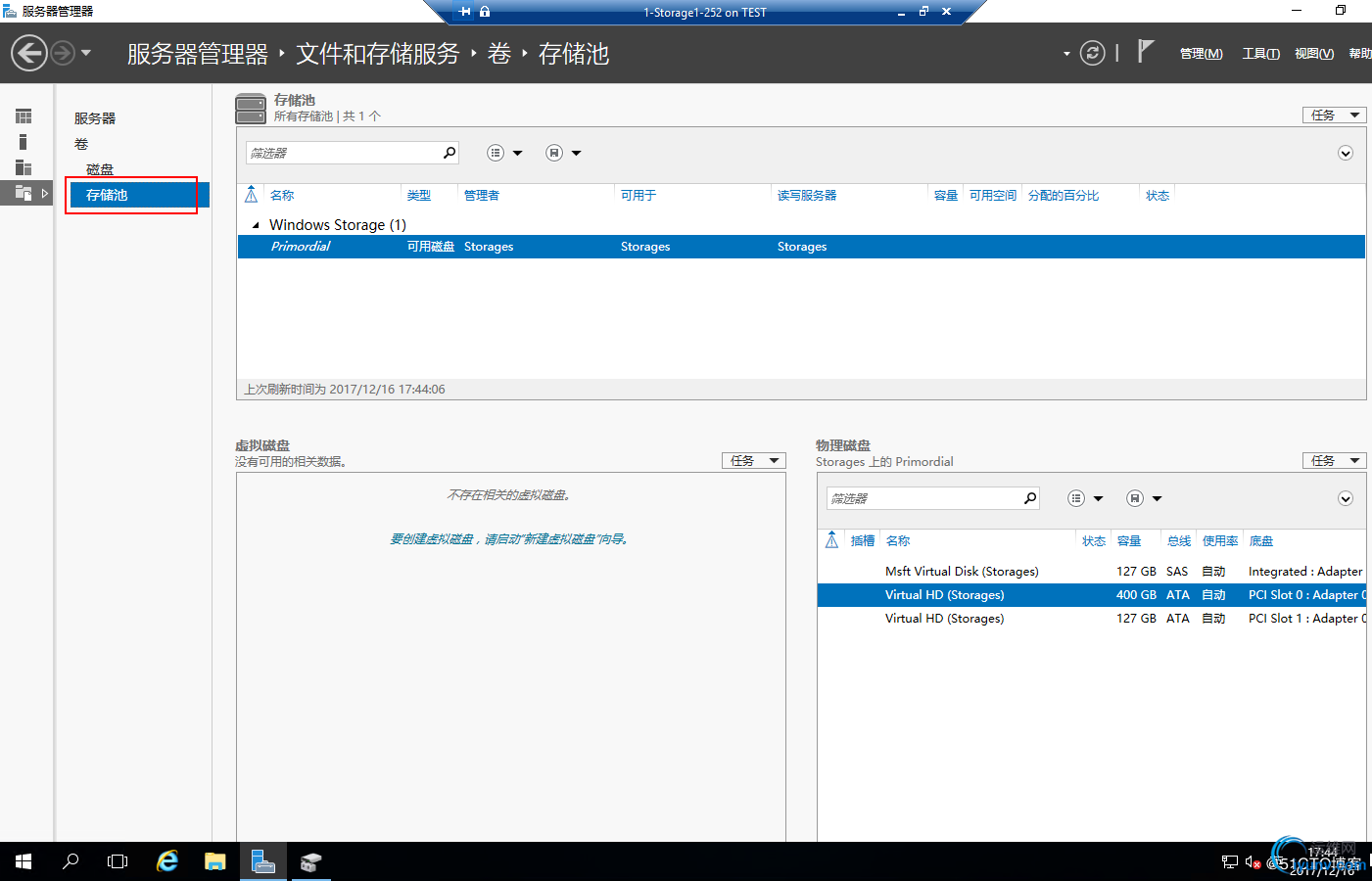The height and width of the screenshot is (881, 1372).
Task: Click the refresh icon in header
Action: (x=1092, y=53)
